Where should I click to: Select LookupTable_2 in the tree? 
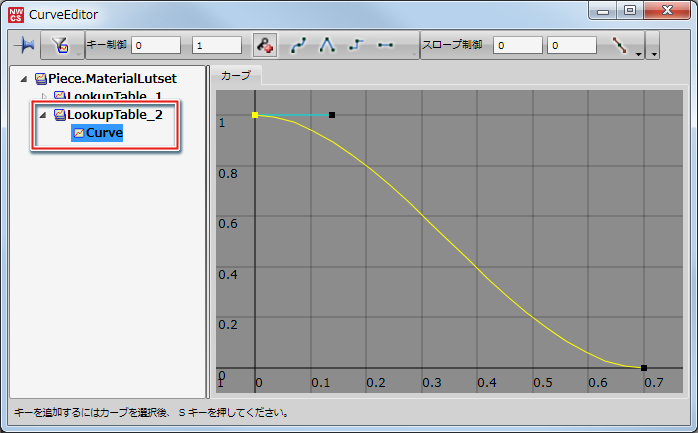113,115
